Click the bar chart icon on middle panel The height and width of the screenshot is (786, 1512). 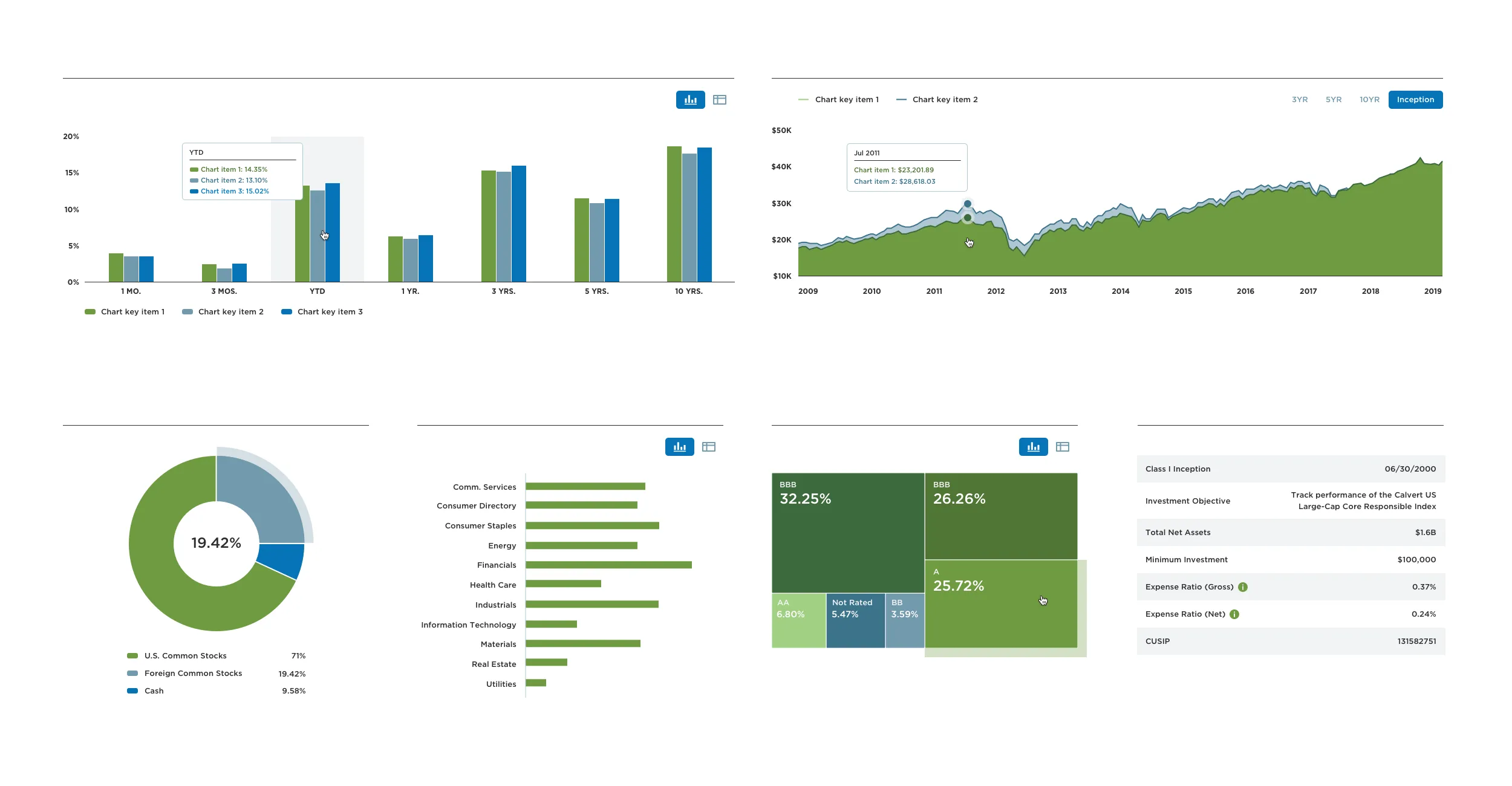point(680,447)
